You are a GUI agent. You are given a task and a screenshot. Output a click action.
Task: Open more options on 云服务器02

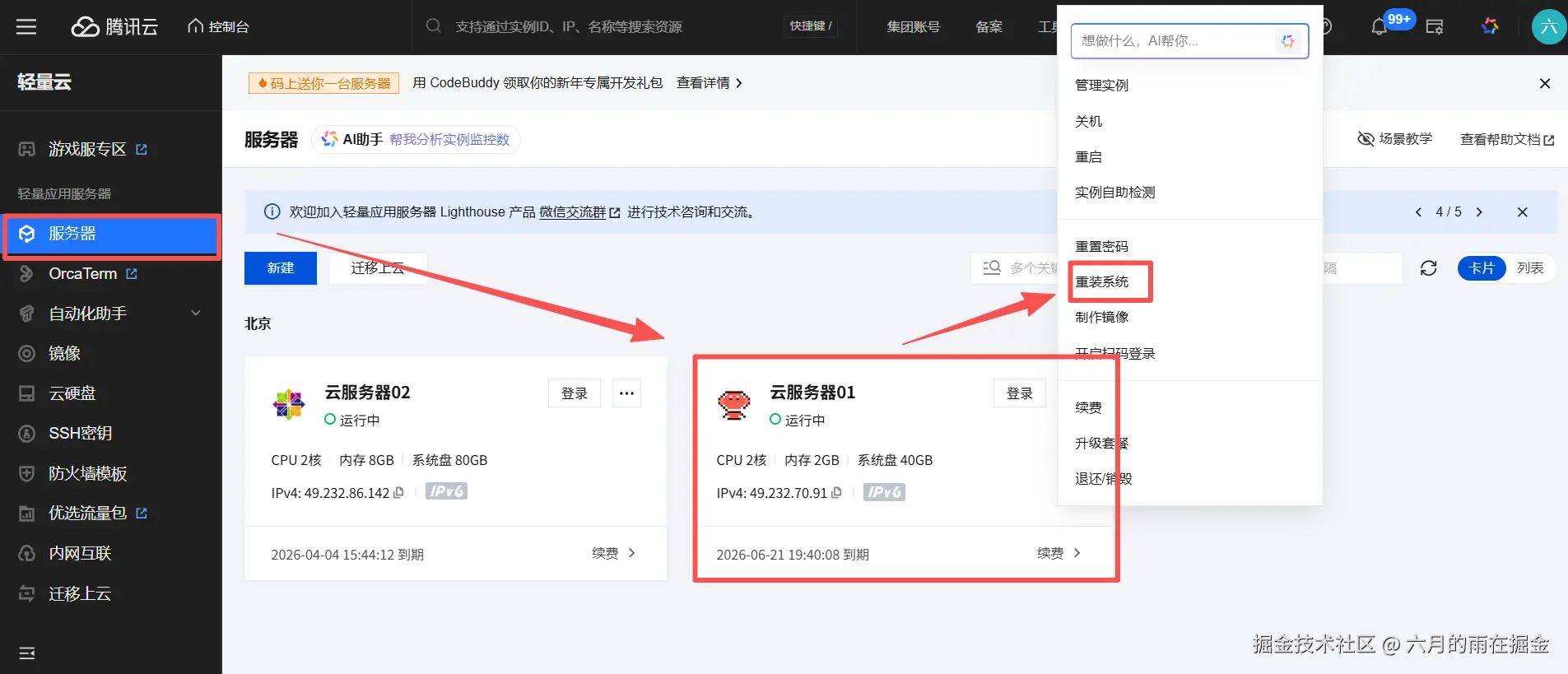(x=626, y=393)
